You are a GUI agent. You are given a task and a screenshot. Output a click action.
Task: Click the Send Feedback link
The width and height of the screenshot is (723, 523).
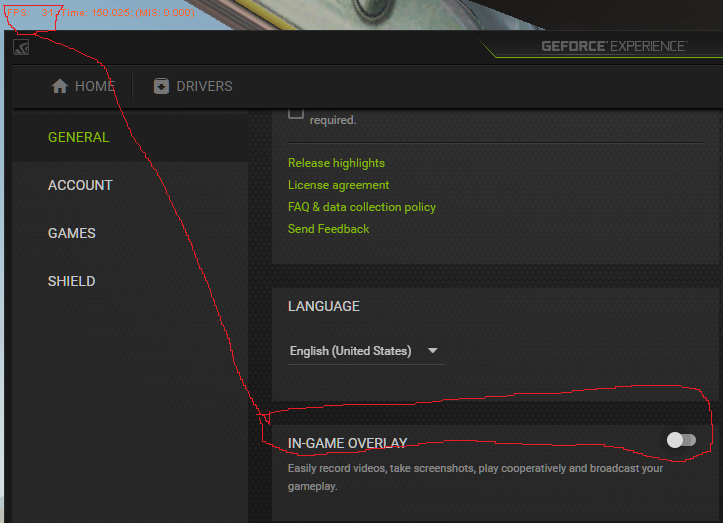point(328,229)
